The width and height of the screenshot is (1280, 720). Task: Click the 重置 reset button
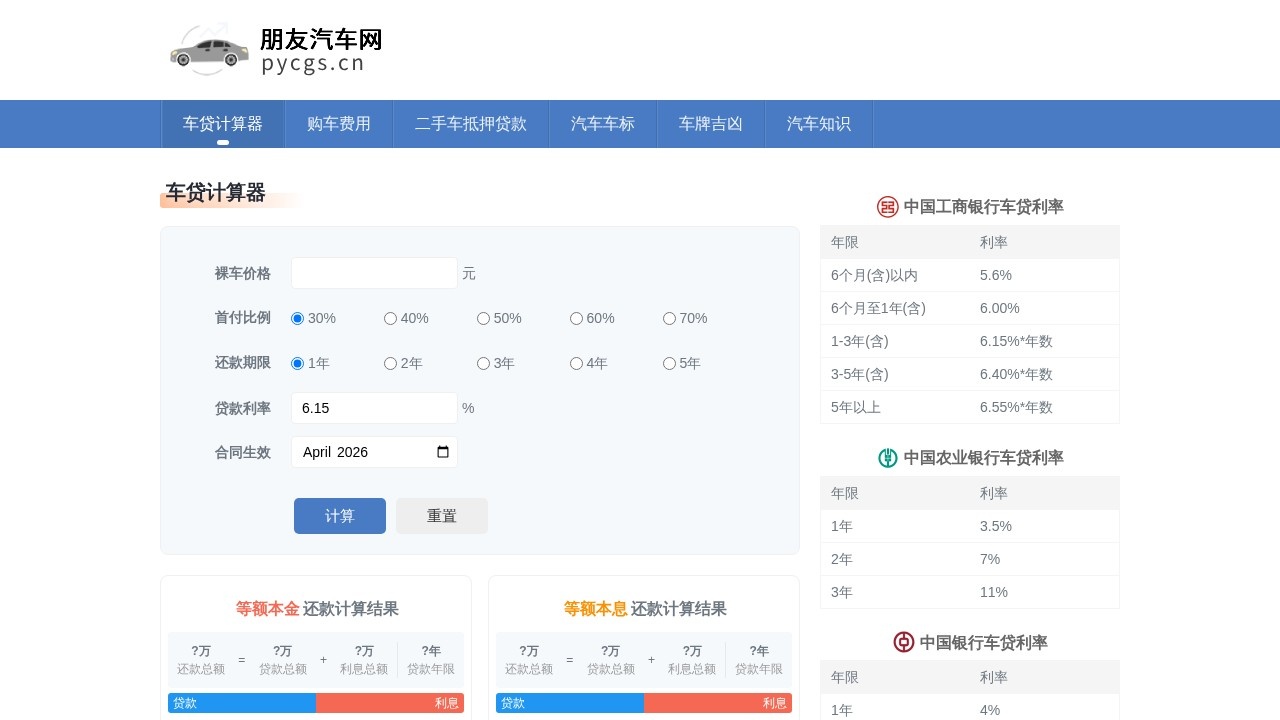pos(442,516)
